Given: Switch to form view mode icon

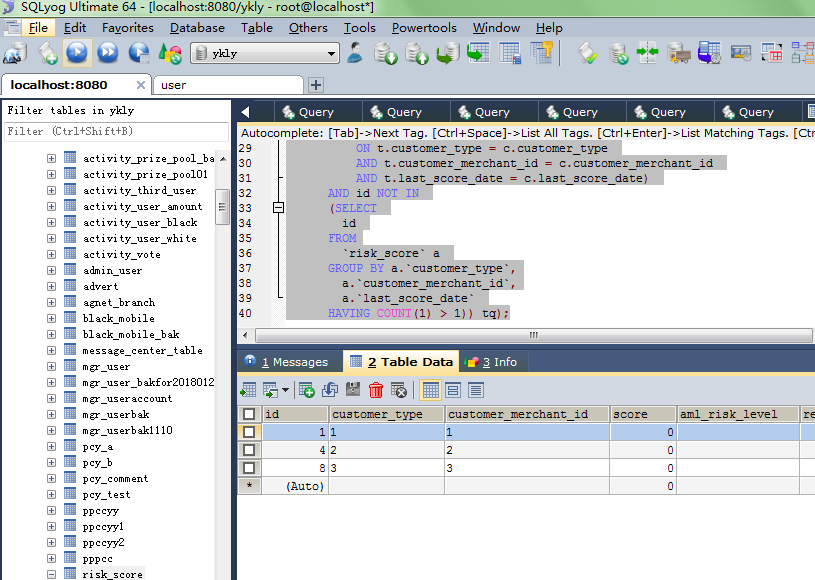Looking at the screenshot, I should [x=453, y=390].
